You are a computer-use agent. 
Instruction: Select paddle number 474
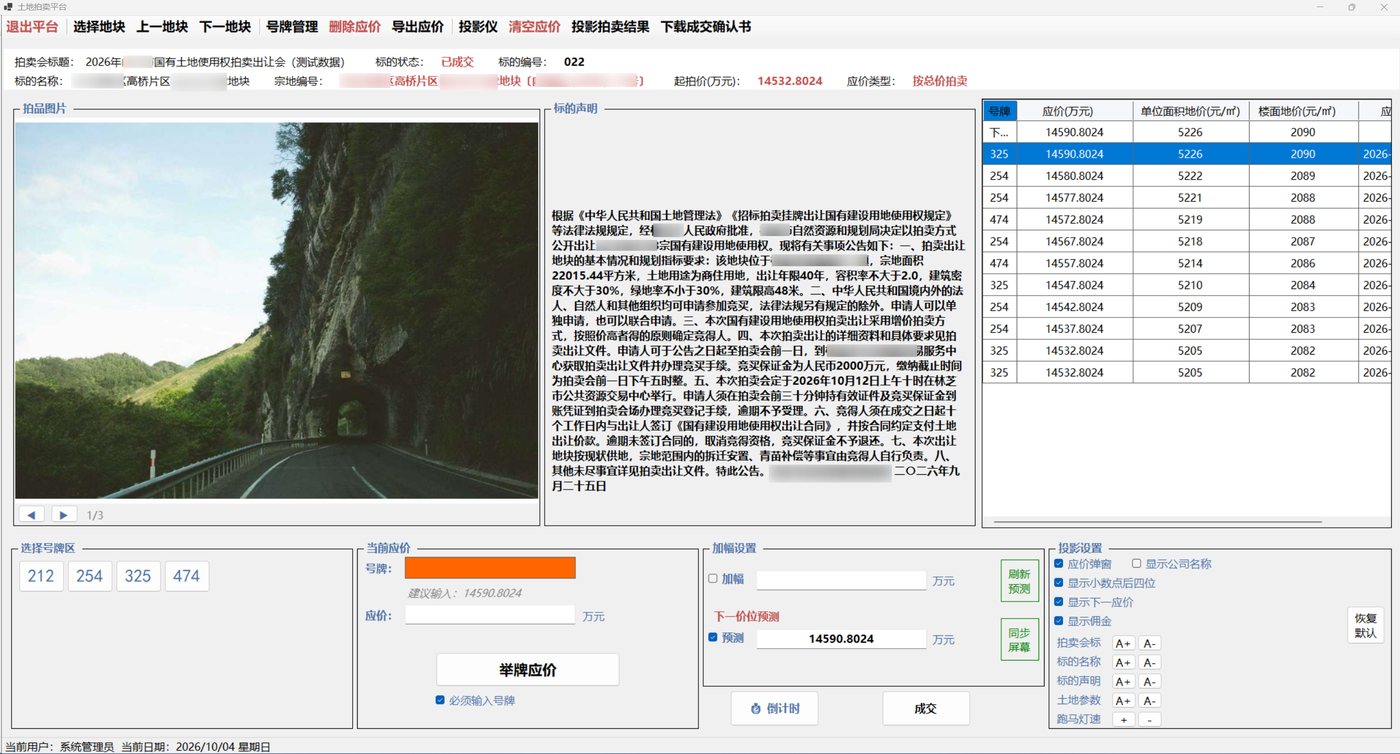point(186,576)
